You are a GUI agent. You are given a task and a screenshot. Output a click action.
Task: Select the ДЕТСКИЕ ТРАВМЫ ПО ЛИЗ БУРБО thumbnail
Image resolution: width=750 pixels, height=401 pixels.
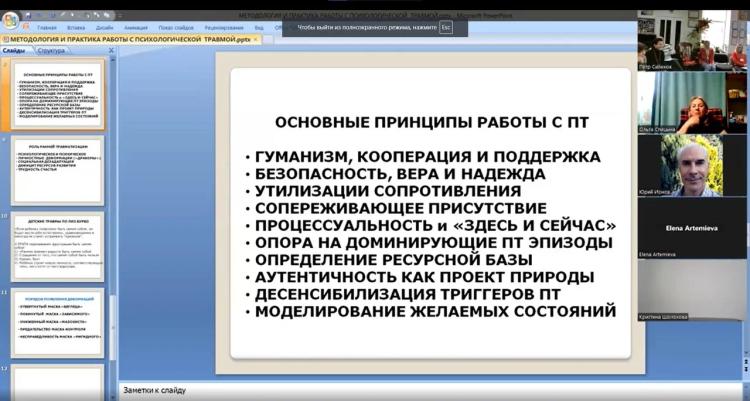[x=58, y=246]
